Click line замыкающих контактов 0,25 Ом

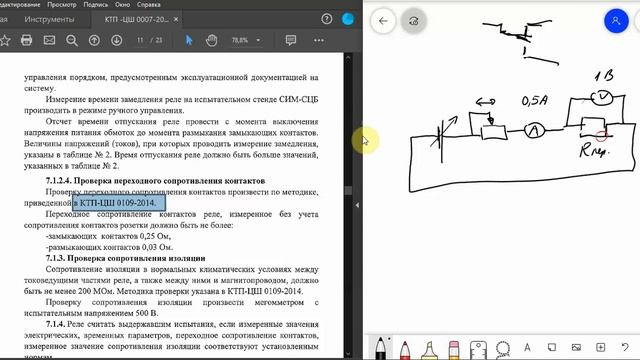[108, 236]
